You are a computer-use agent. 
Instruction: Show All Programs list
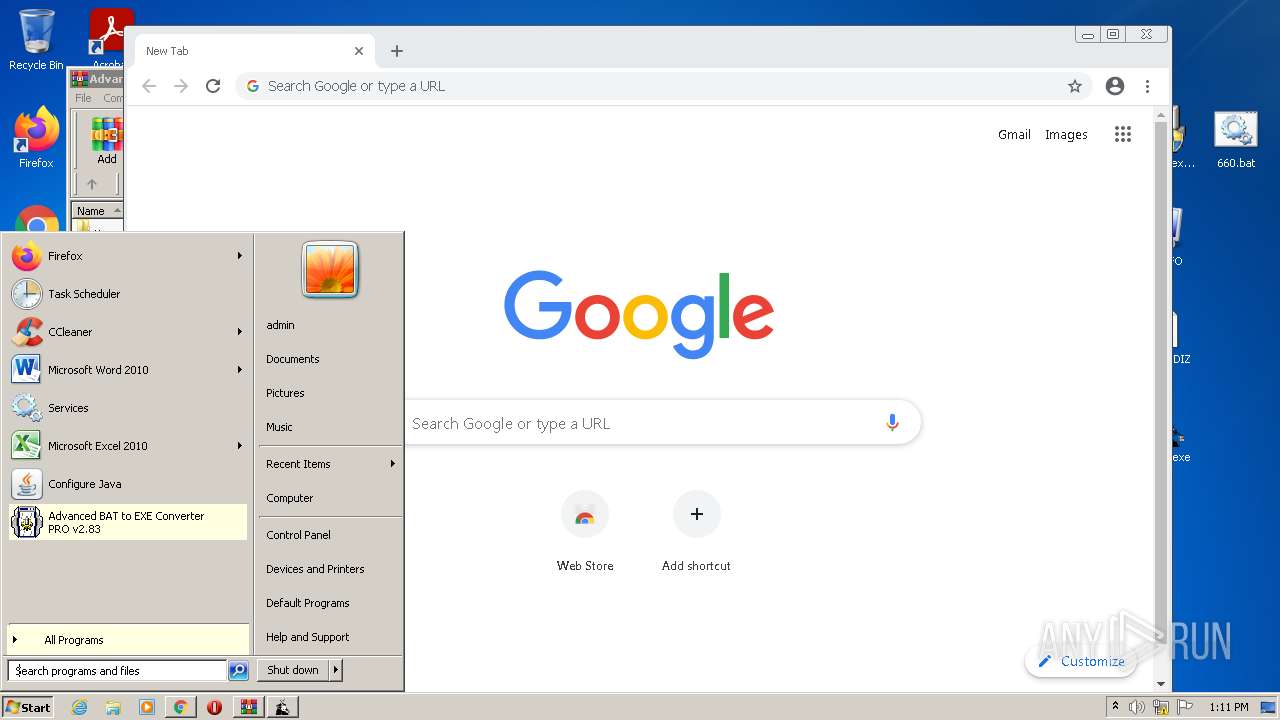pos(128,640)
